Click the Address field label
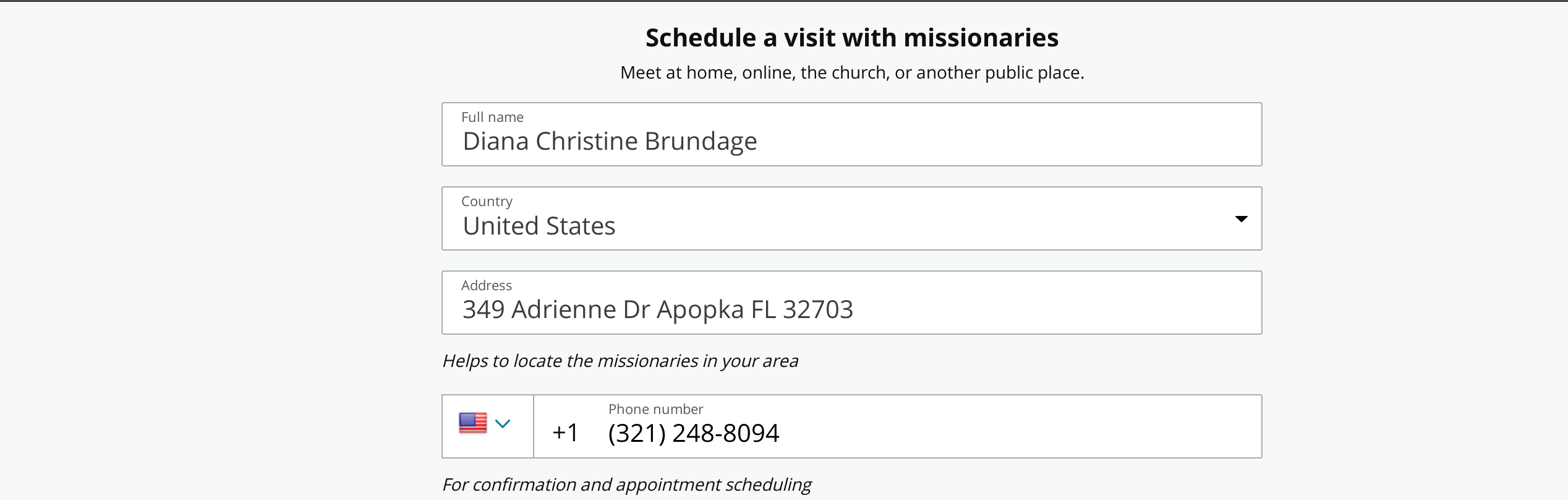Image resolution: width=1568 pixels, height=500 pixels. (x=486, y=285)
